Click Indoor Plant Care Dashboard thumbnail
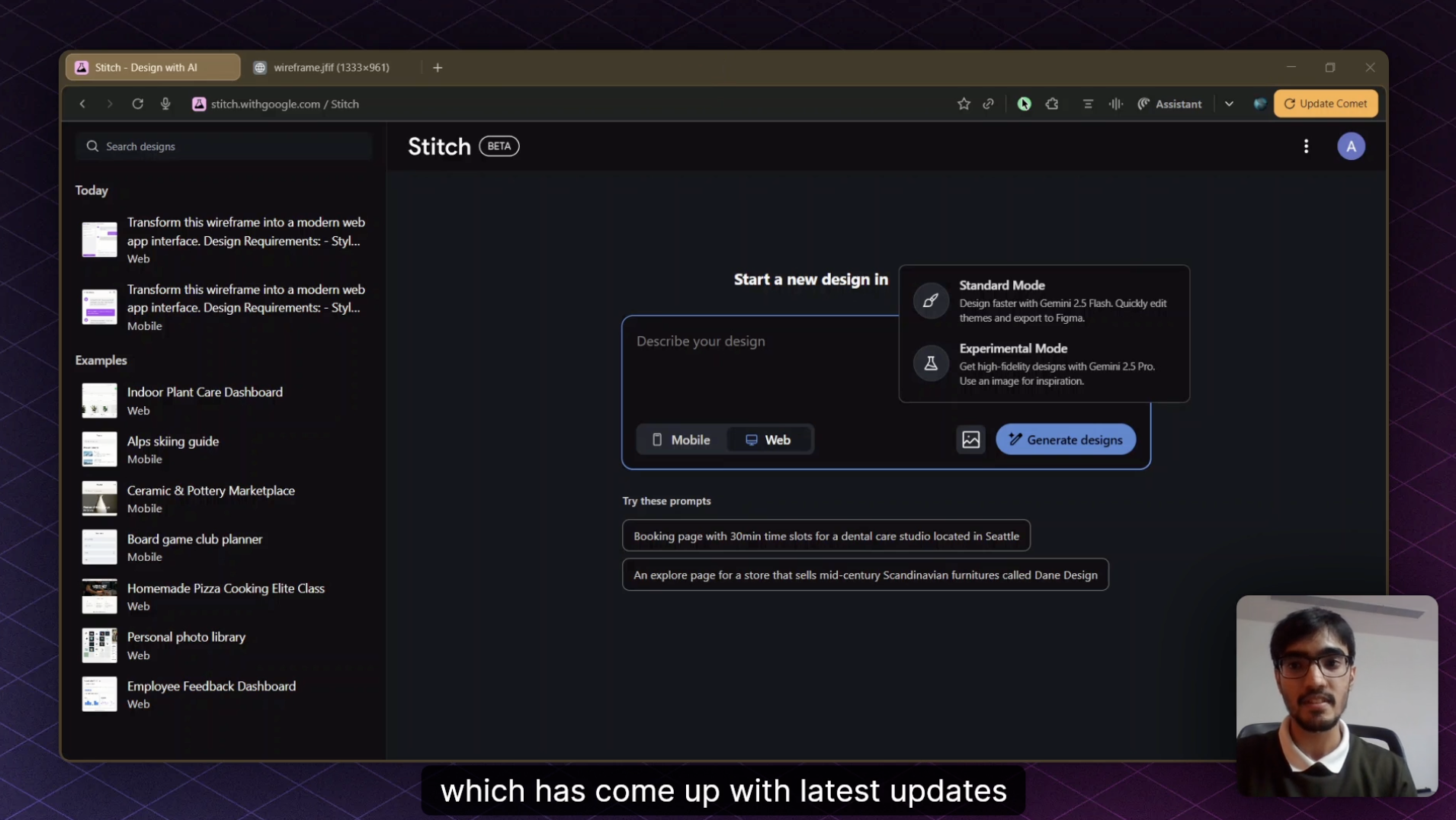This screenshot has width=1456, height=820. point(100,401)
